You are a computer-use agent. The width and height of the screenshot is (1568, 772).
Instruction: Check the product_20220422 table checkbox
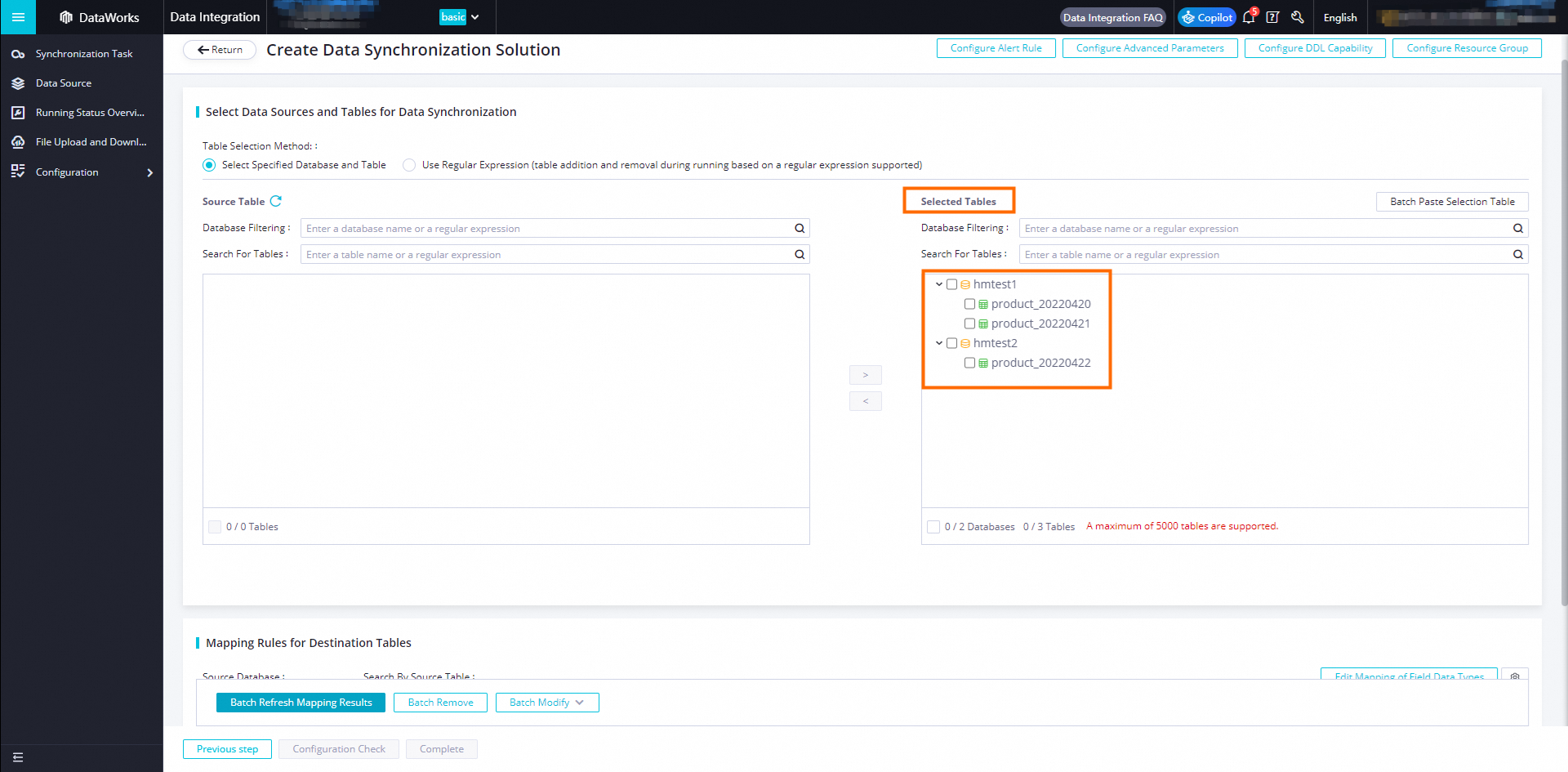[x=969, y=363]
